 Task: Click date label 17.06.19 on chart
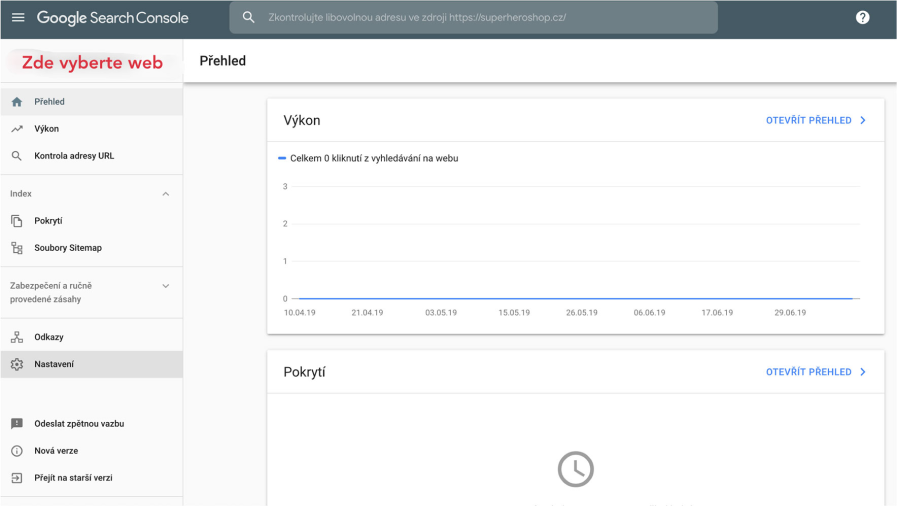point(717,313)
